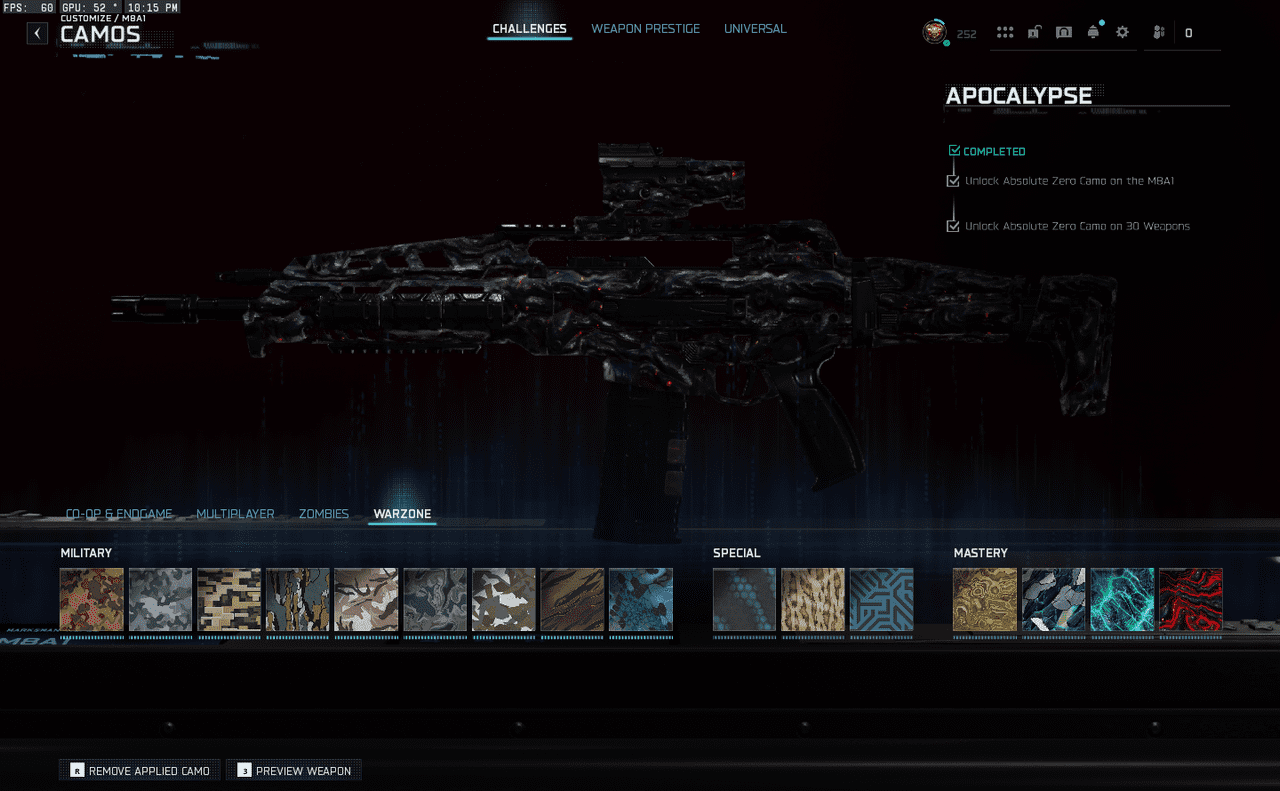Click the unlock padlock icon in top bar
The height and width of the screenshot is (791, 1280).
pos(1034,33)
